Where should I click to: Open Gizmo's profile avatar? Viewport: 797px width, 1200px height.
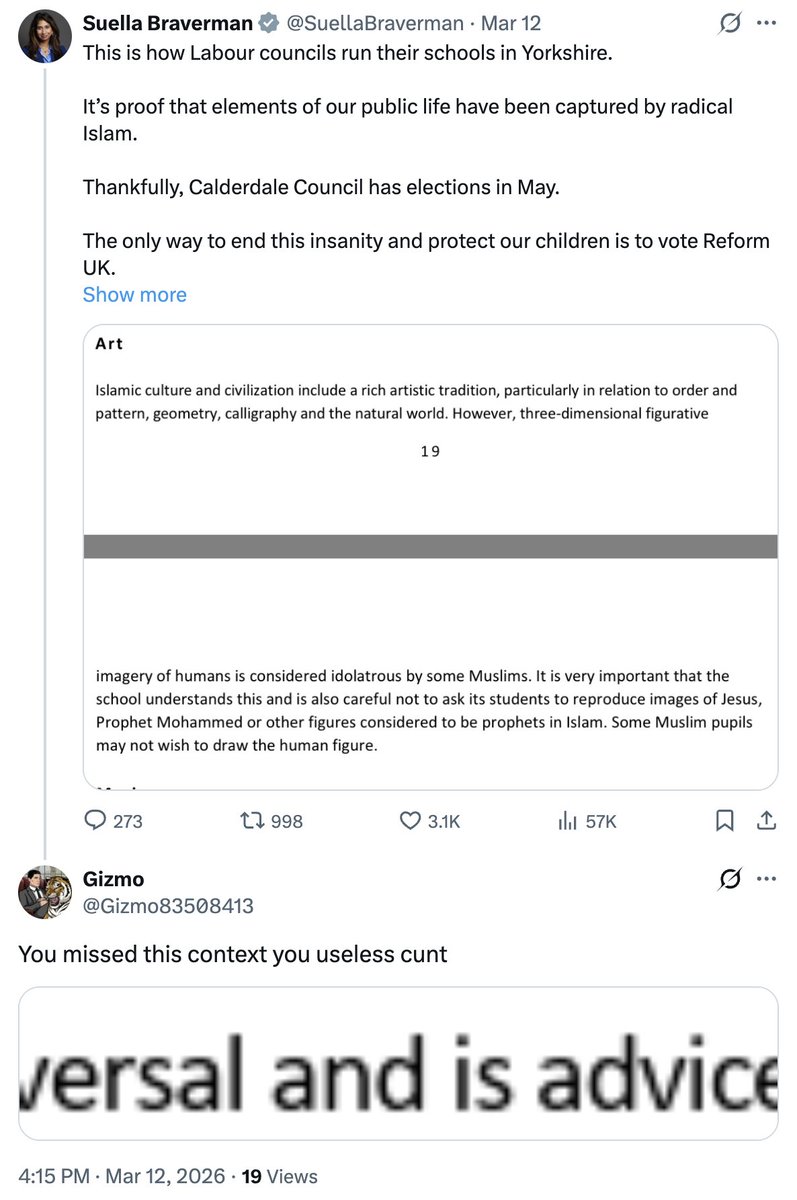point(43,892)
